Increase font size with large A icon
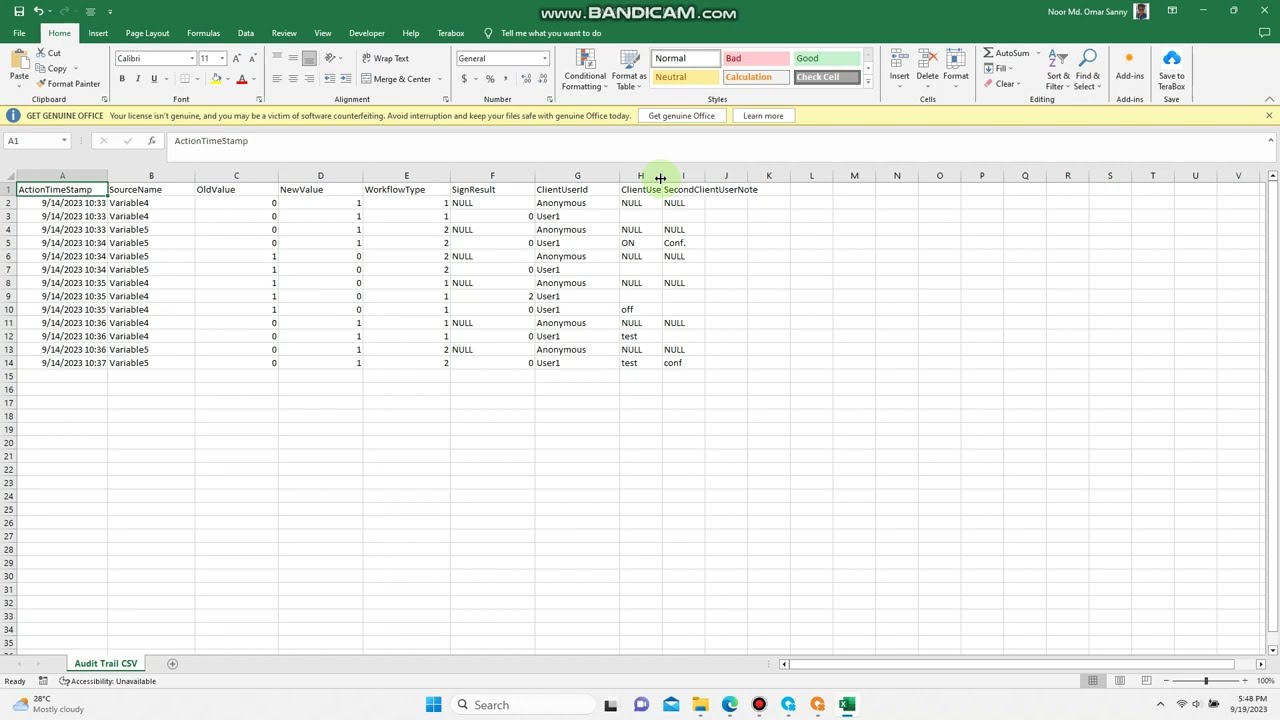 237,58
